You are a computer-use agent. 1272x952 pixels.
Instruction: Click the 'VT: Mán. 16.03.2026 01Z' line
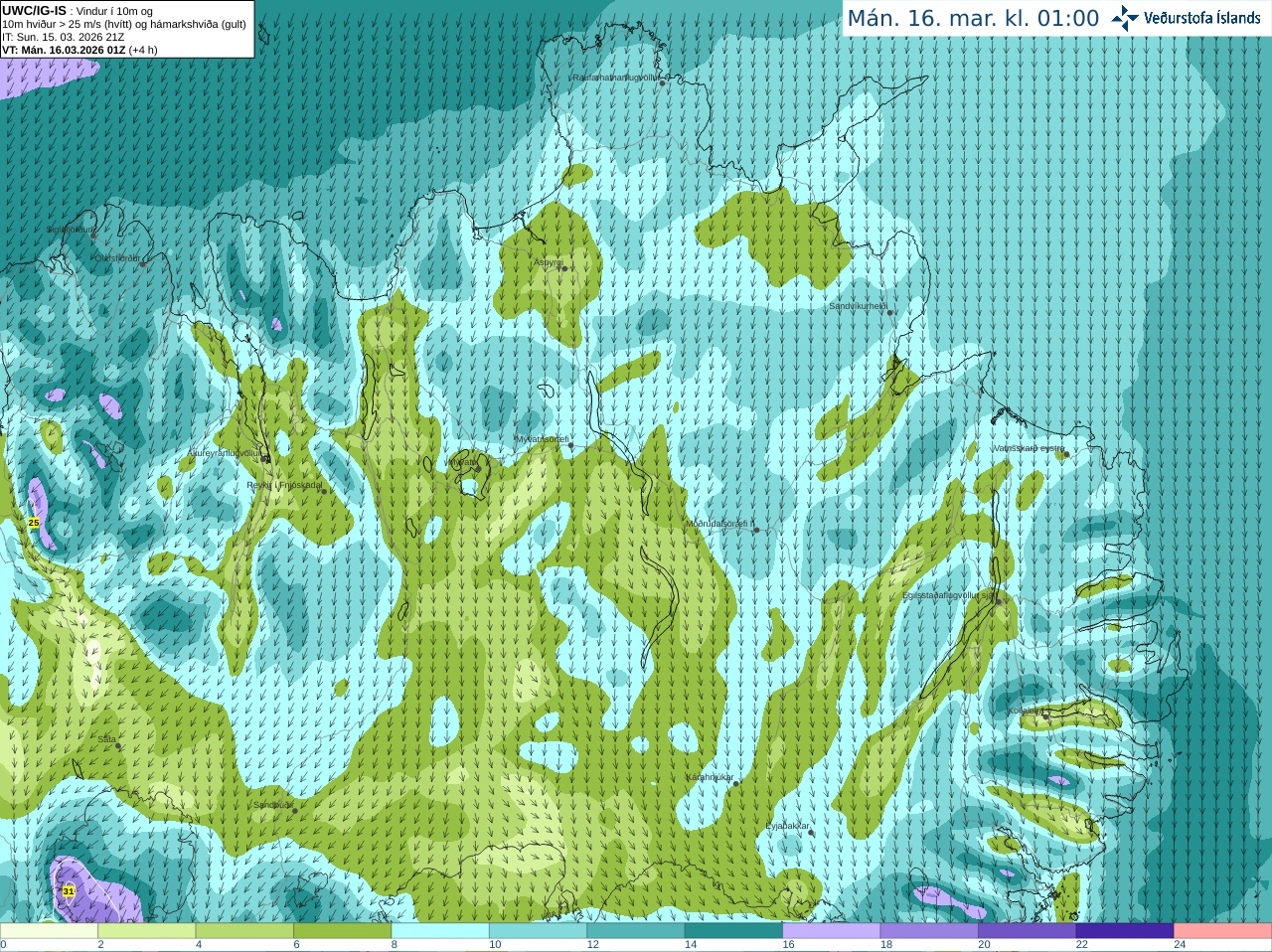(x=79, y=50)
